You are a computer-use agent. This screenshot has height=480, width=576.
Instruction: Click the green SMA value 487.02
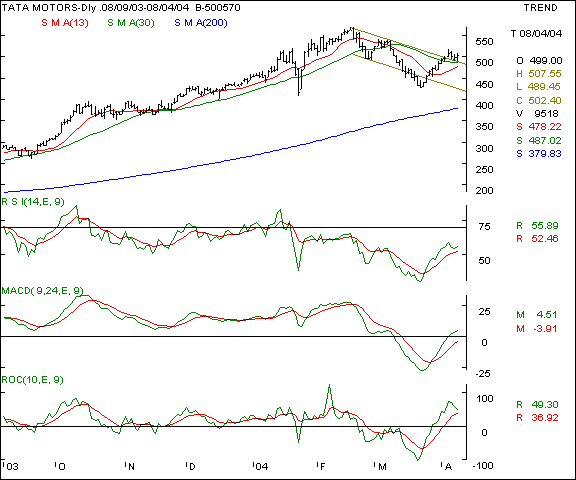coord(545,140)
